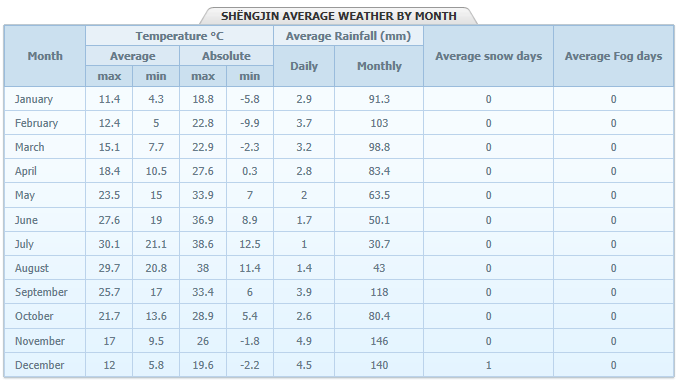This screenshot has height=382, width=679.
Task: Click the December row label
Action: coord(39,365)
